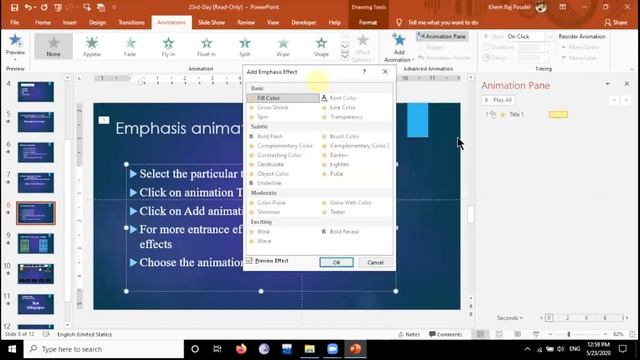Click the Windows Start button

click(12, 349)
